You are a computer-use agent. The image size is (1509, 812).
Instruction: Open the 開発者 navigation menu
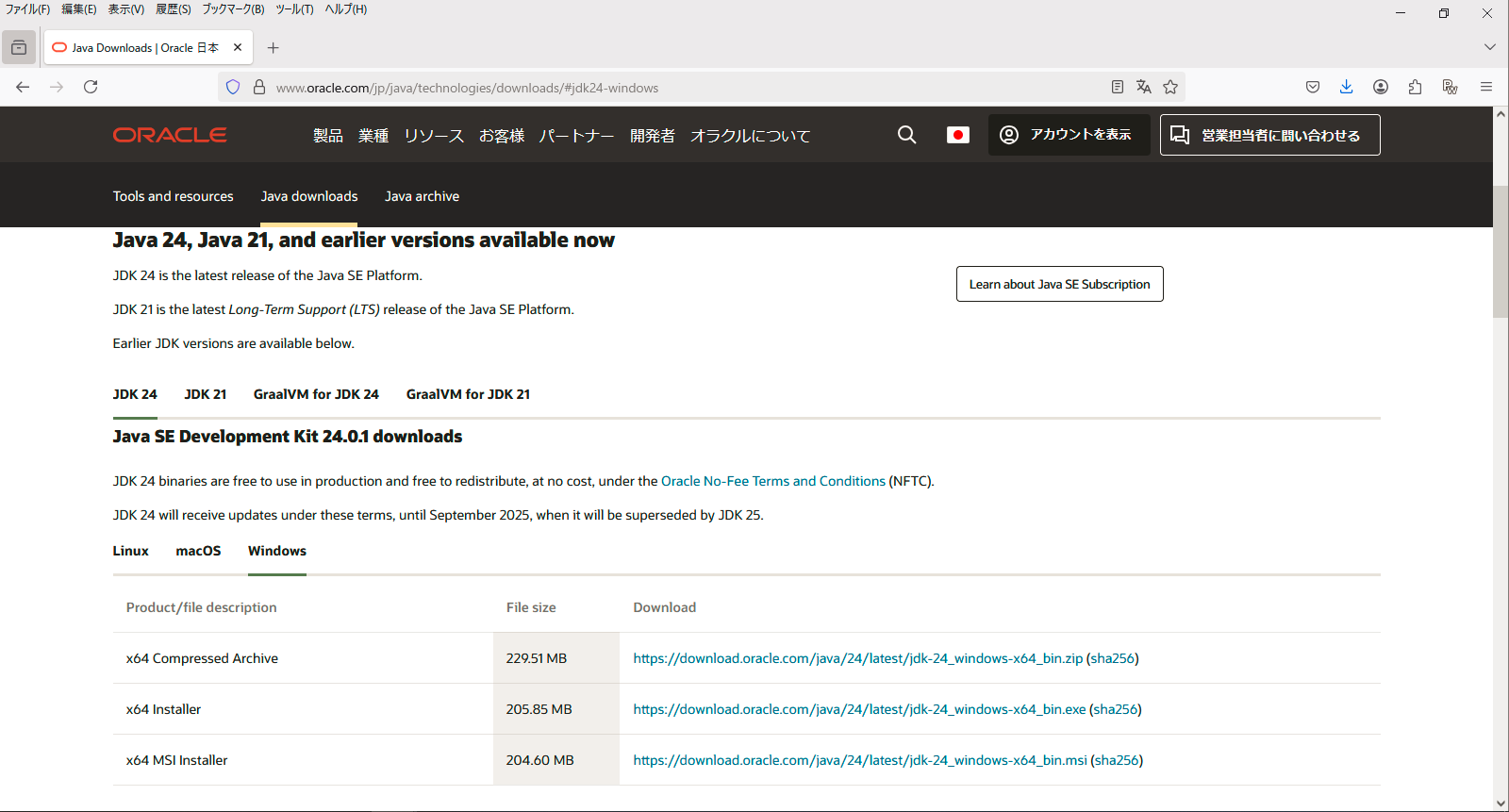tap(653, 136)
